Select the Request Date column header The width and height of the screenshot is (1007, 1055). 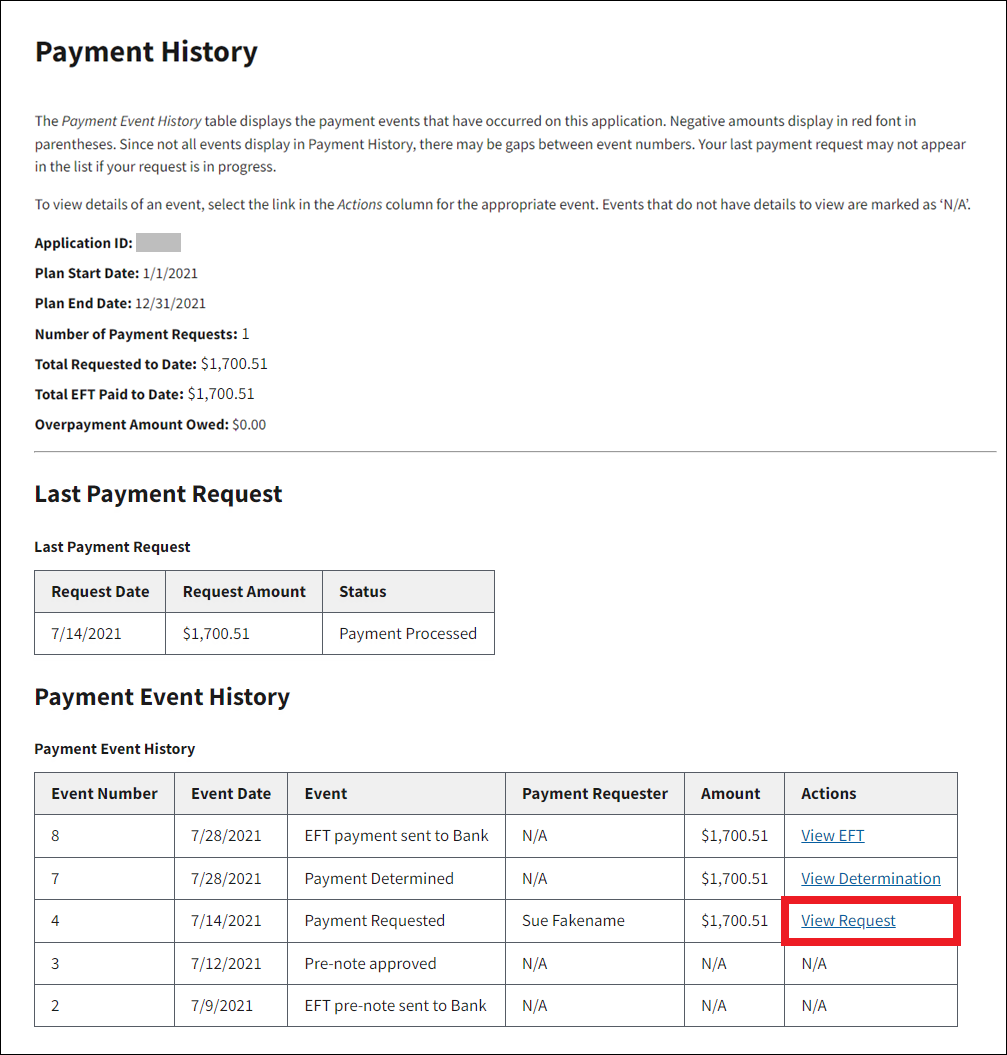(x=100, y=592)
